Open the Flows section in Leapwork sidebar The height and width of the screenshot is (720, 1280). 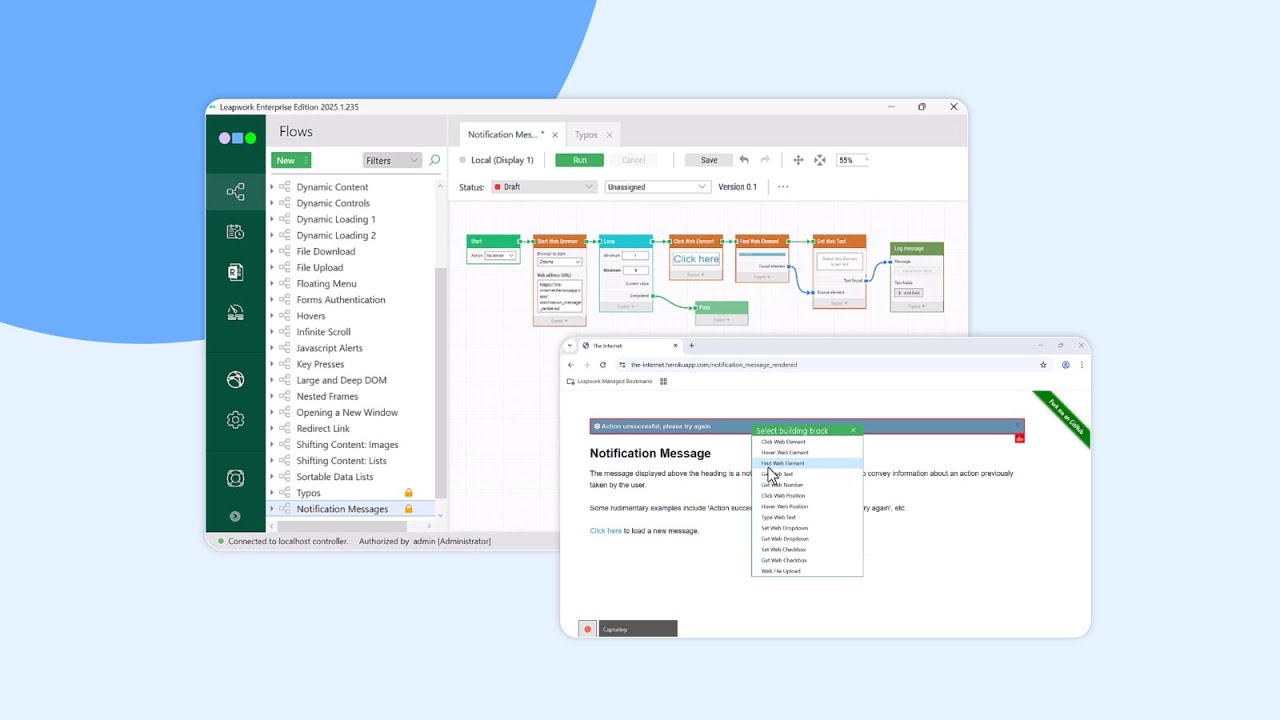click(236, 192)
